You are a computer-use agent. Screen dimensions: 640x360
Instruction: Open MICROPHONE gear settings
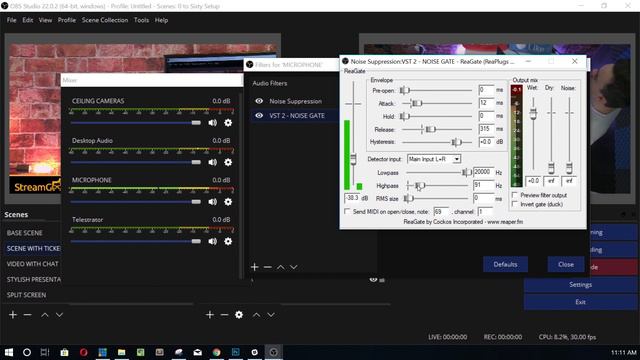(x=228, y=202)
